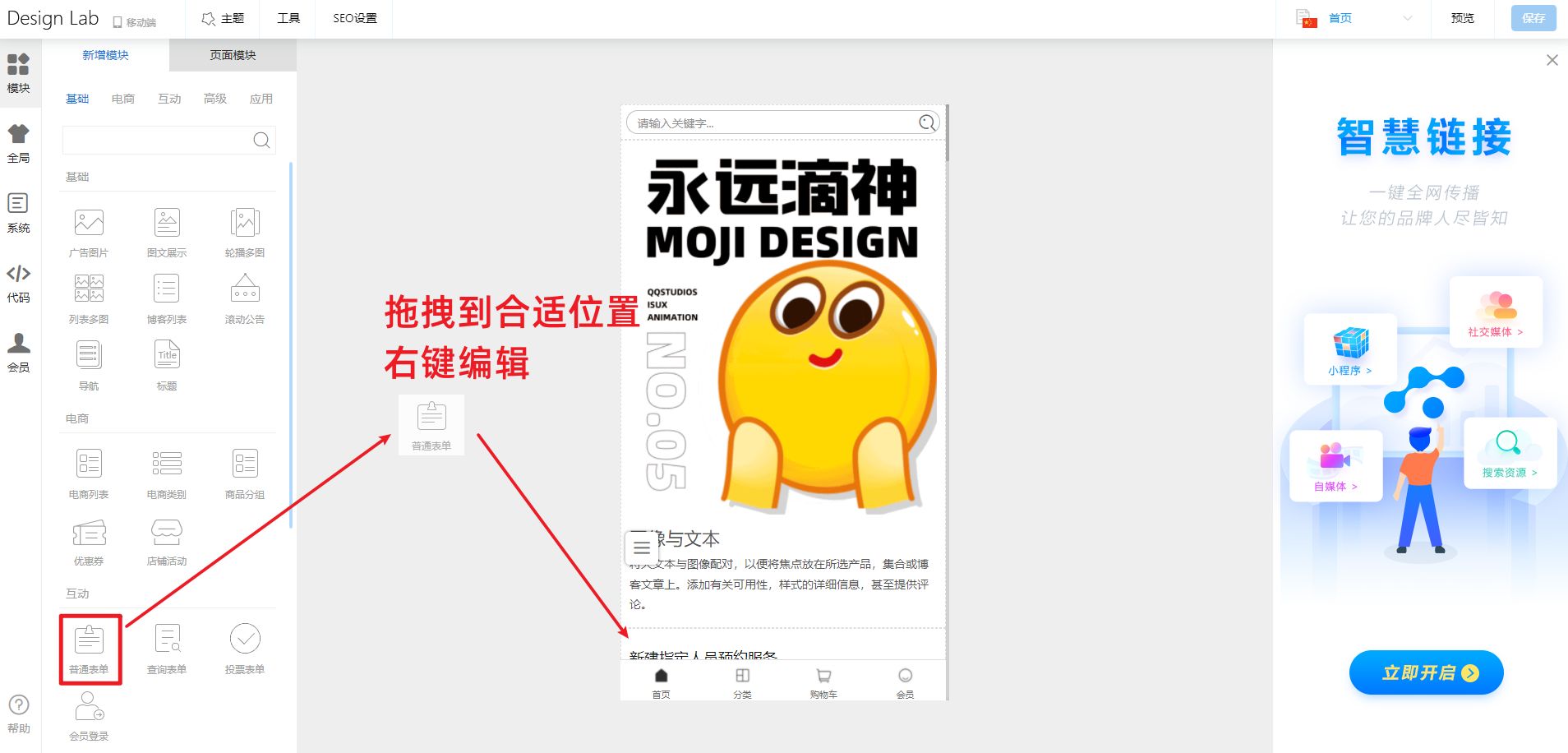Open the hamburger menu in phone preview
Viewport: 1568px width, 753px height.
click(642, 547)
